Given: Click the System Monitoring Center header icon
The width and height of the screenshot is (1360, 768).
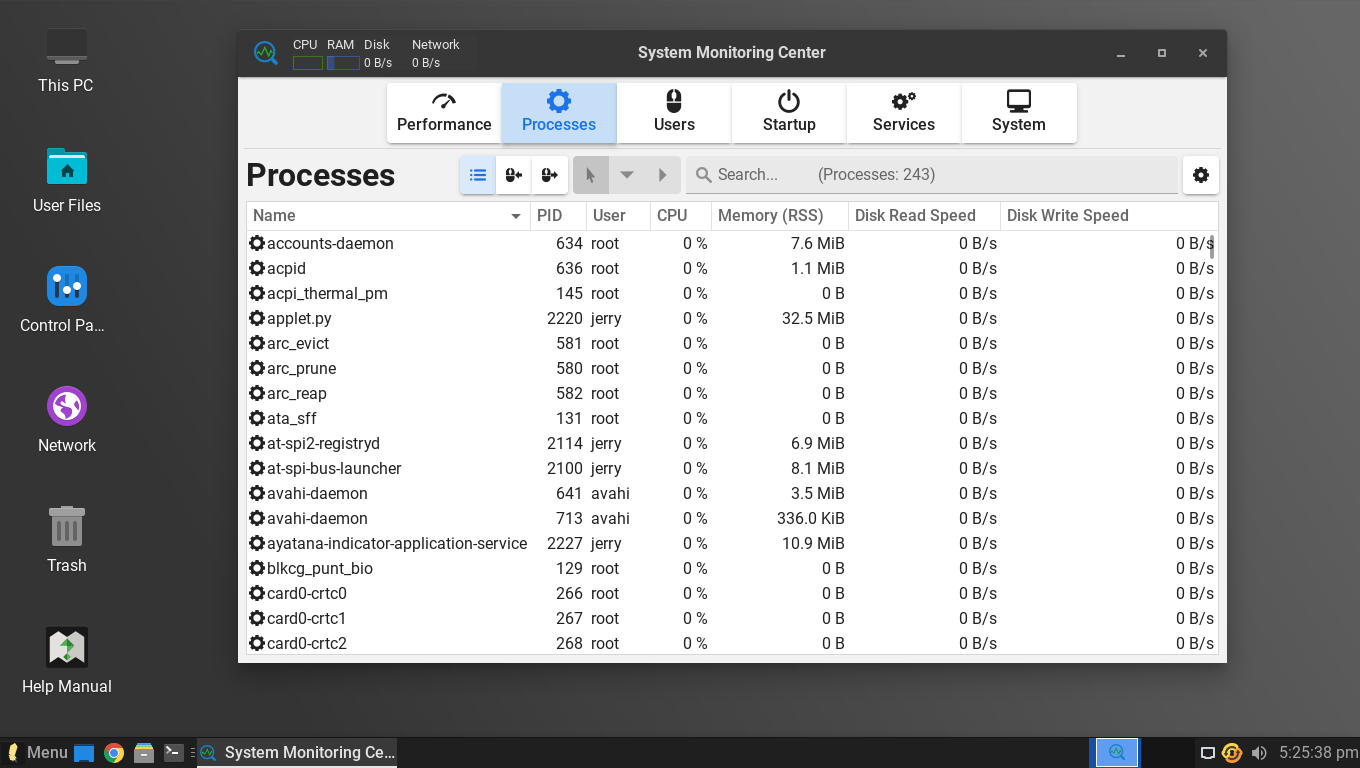Looking at the screenshot, I should pos(265,53).
